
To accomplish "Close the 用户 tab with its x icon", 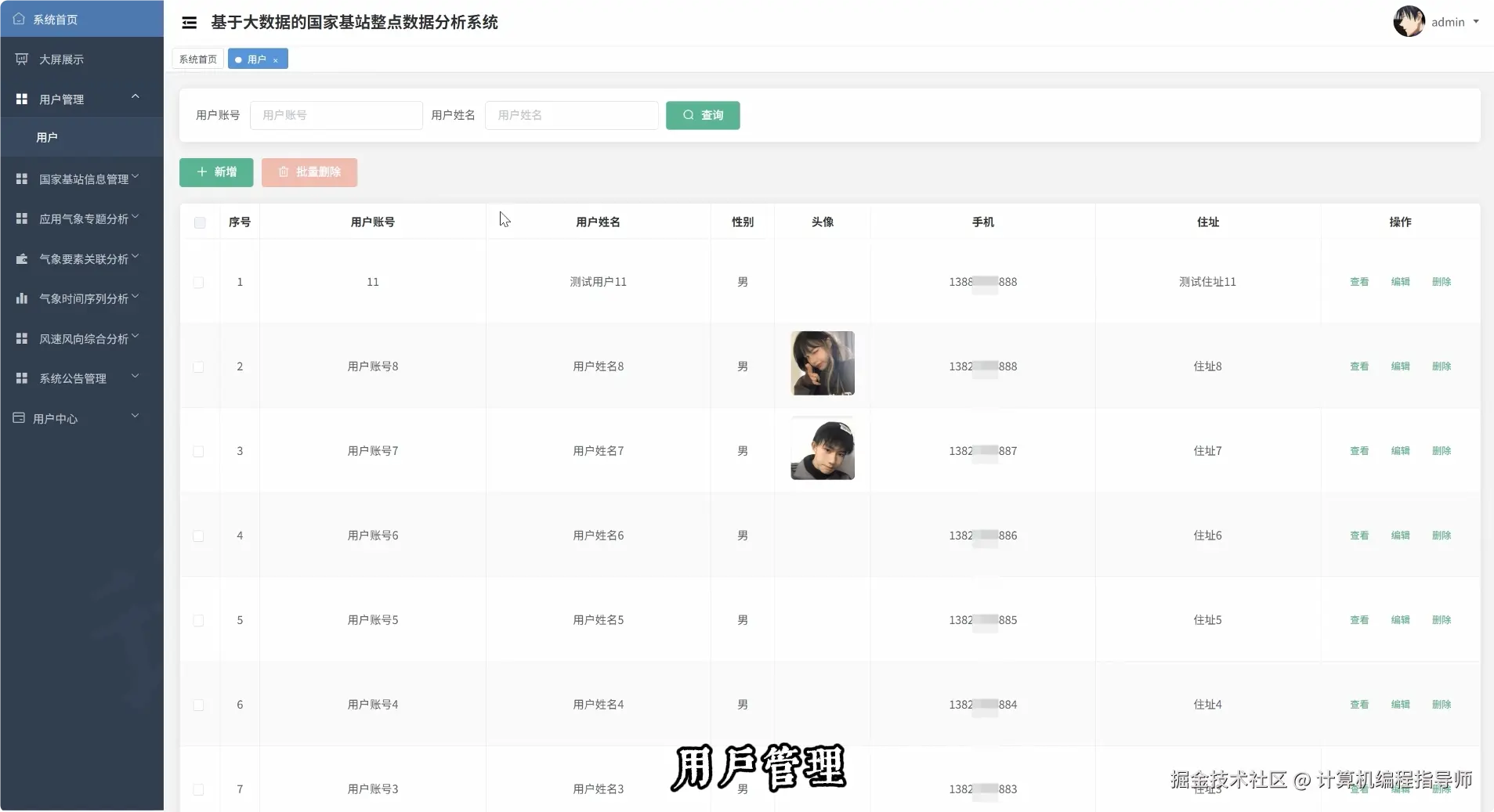I will coord(275,60).
